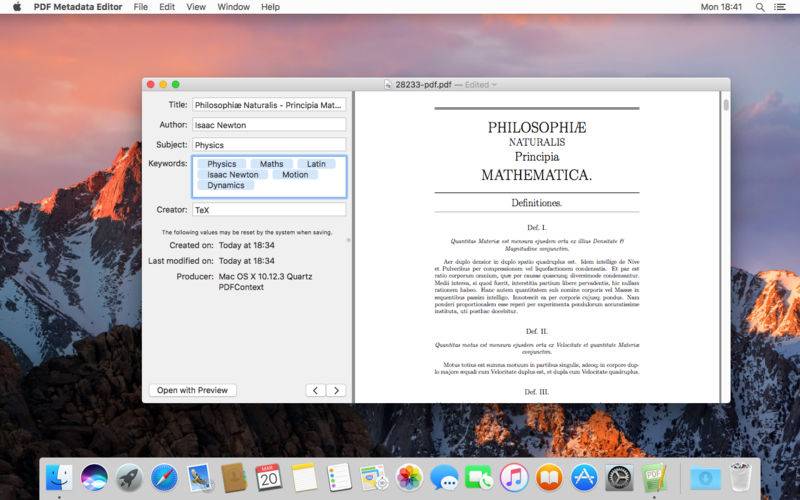Screen dimensions: 800x500
Task: Open the PDF Metadata Editor menu
Action: coord(78,7)
